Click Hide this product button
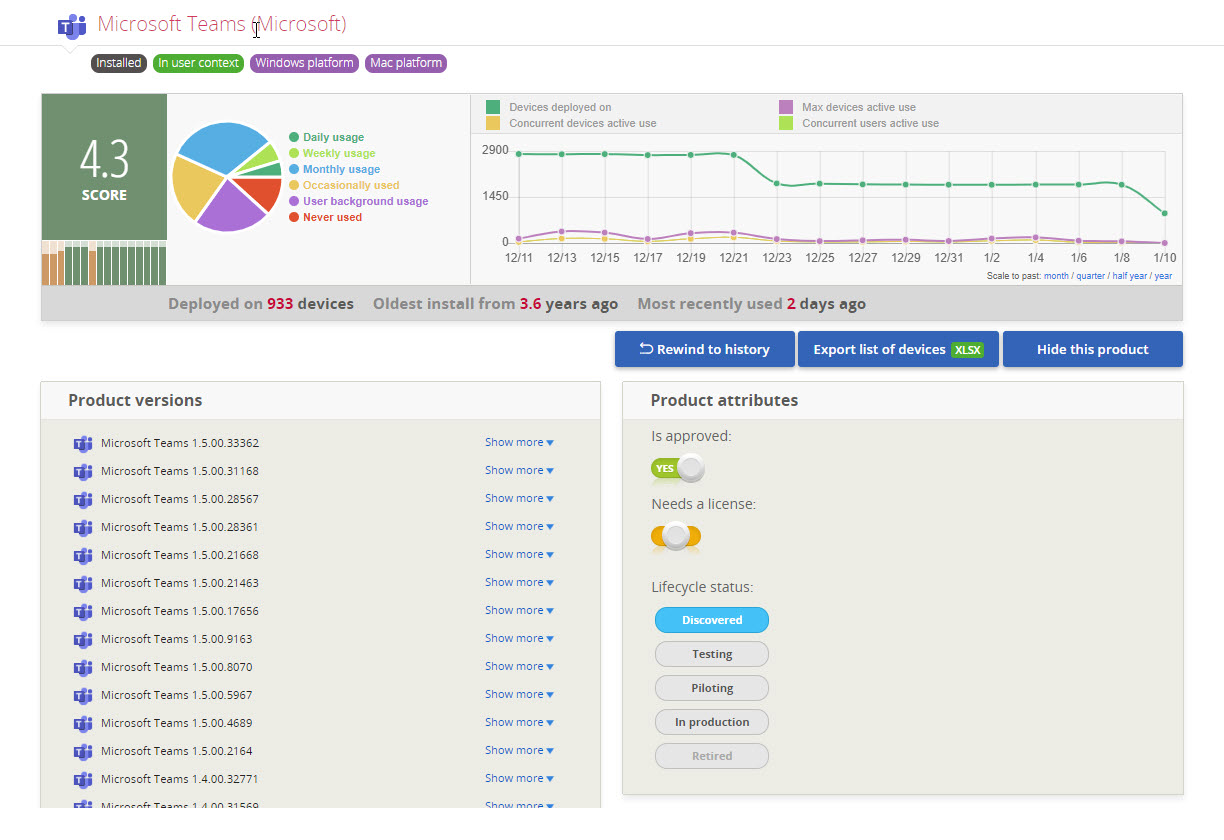The image size is (1224, 840). pyautogui.click(x=1093, y=349)
